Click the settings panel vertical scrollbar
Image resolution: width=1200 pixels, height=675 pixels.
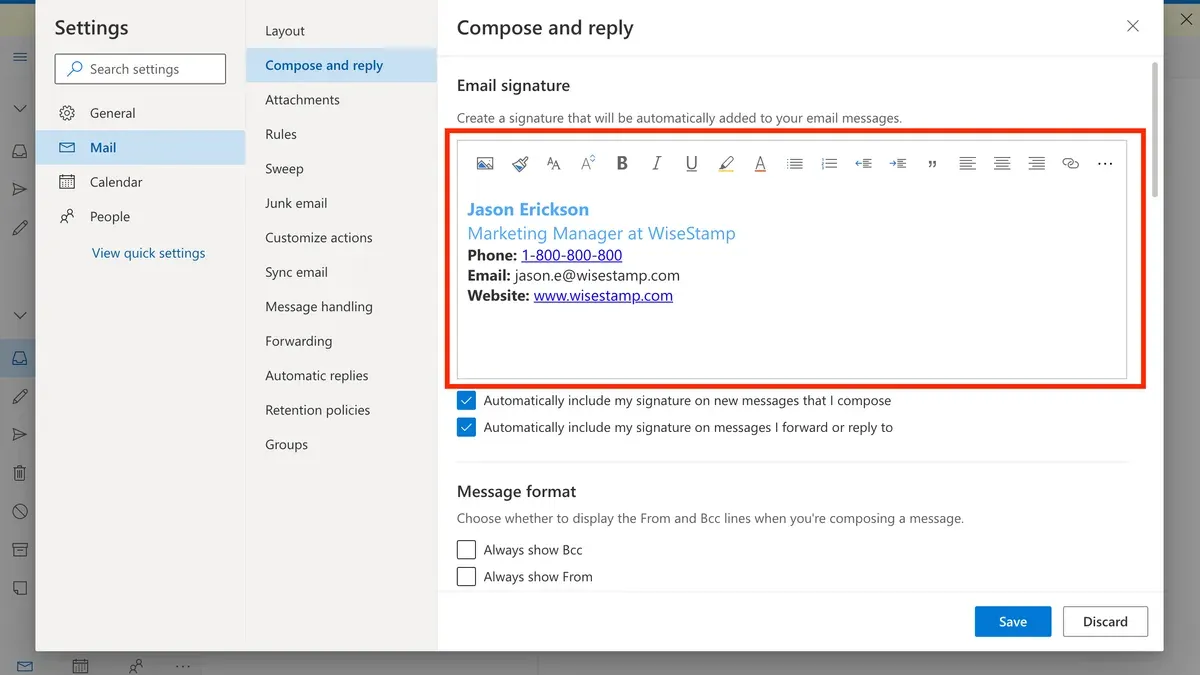pyautogui.click(x=1156, y=130)
